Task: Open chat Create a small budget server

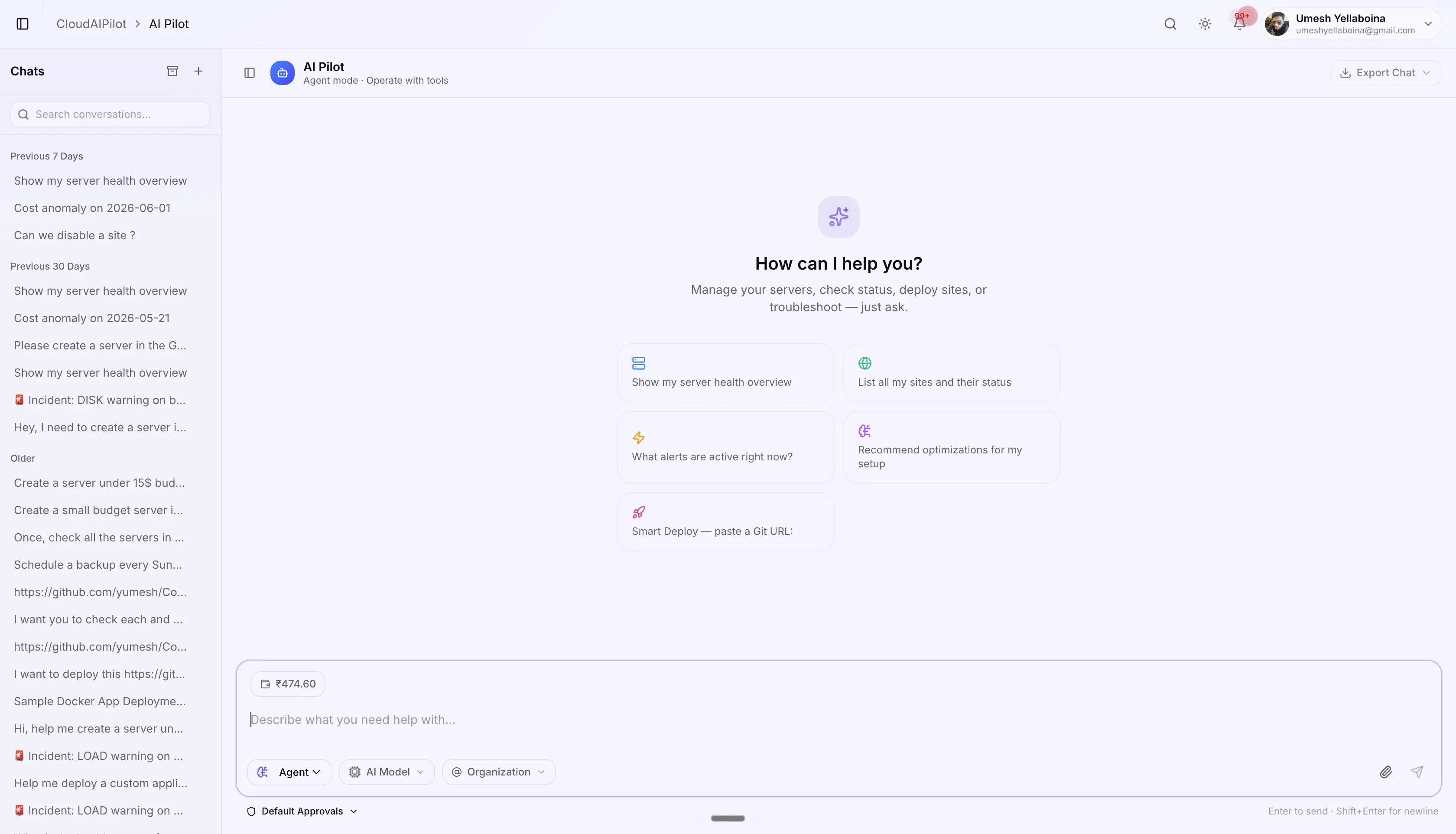Action: [110, 510]
